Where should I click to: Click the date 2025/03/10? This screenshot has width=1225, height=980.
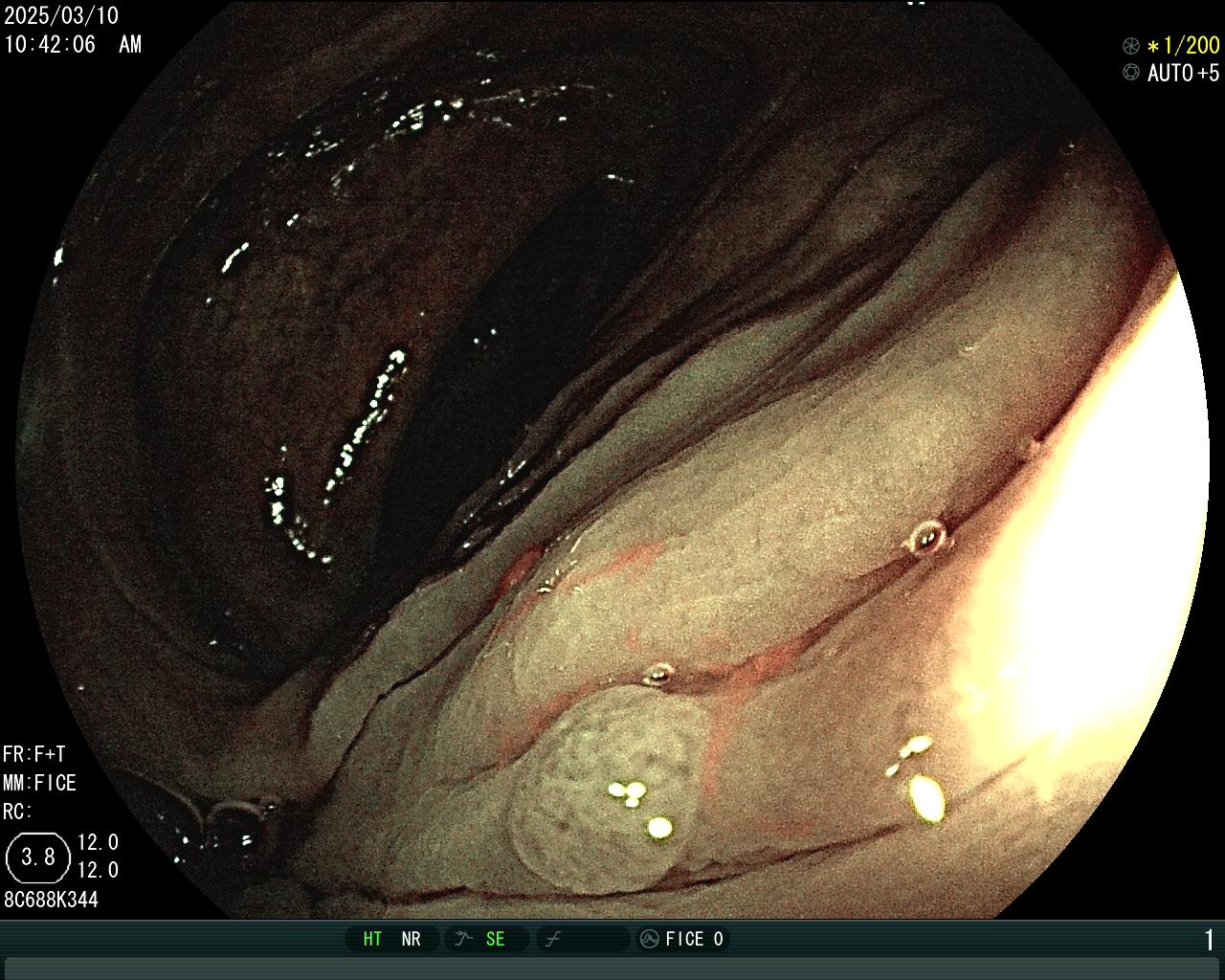[61, 18]
